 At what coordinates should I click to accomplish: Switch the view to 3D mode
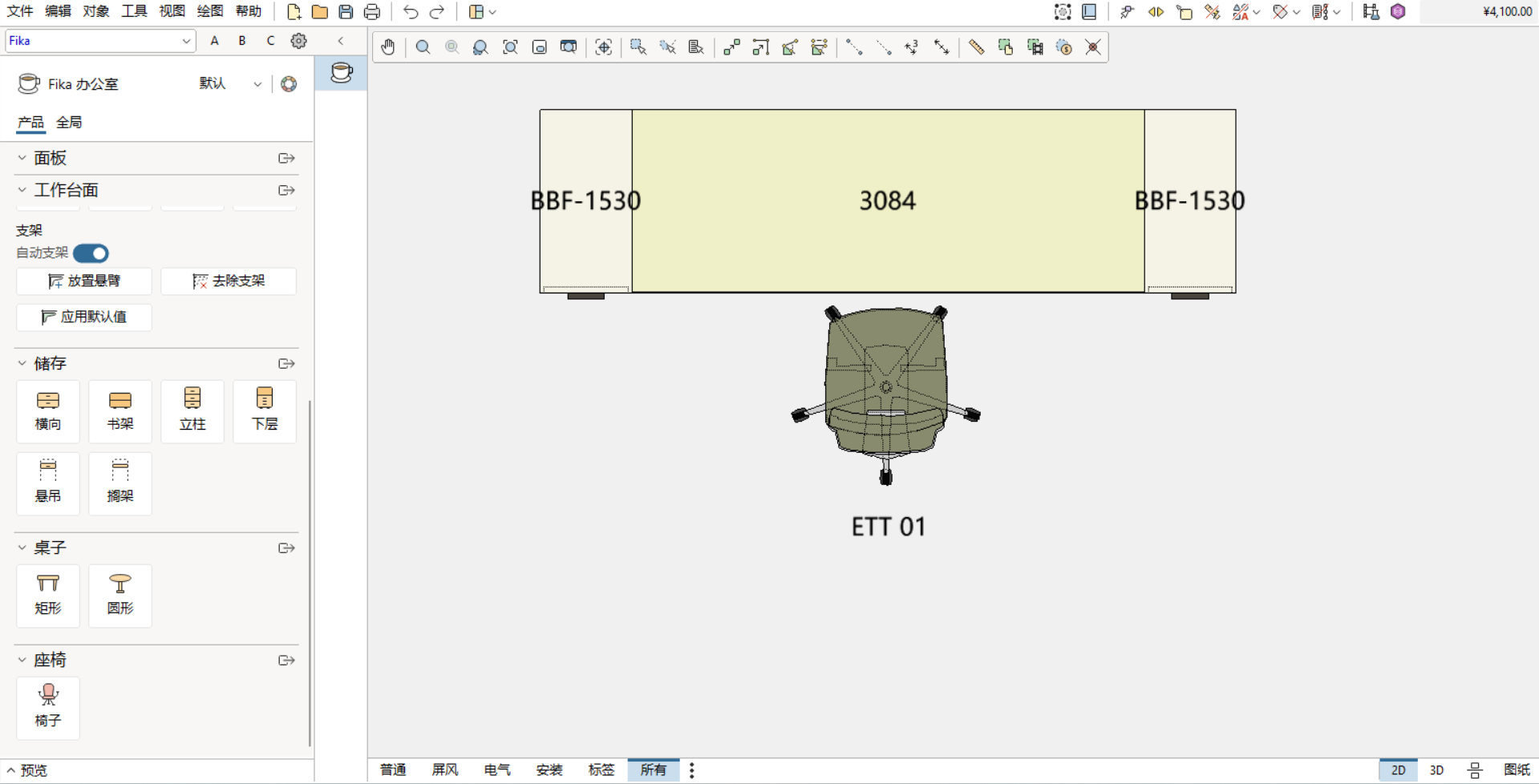pos(1436,770)
